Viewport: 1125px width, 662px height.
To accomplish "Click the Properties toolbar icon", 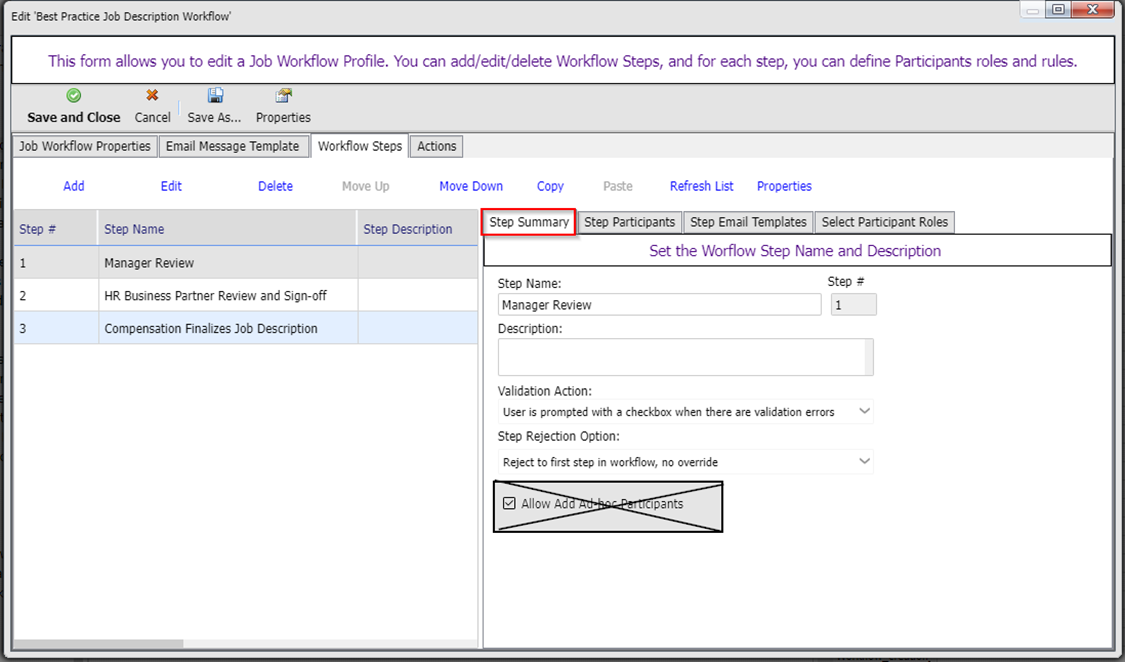I will [x=283, y=96].
